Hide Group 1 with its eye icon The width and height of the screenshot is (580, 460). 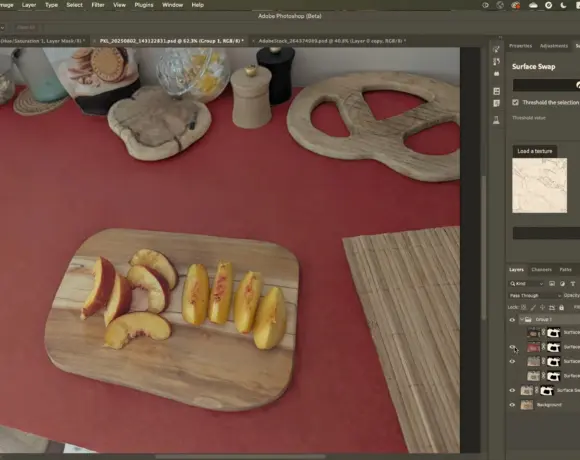(x=512, y=320)
